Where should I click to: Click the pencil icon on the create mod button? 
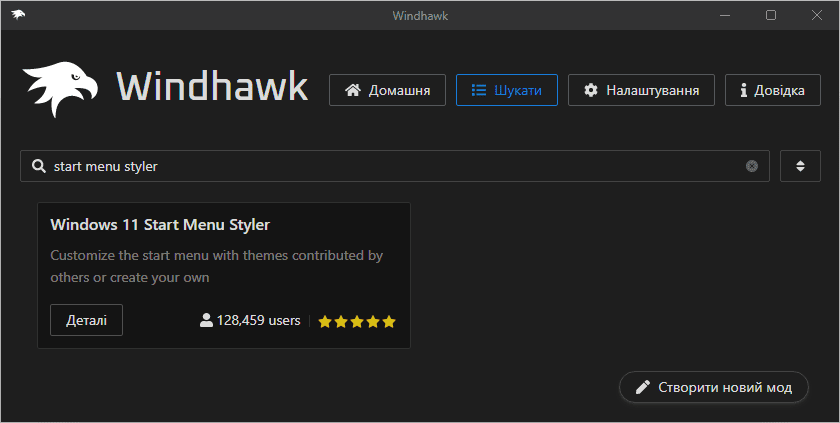643,387
